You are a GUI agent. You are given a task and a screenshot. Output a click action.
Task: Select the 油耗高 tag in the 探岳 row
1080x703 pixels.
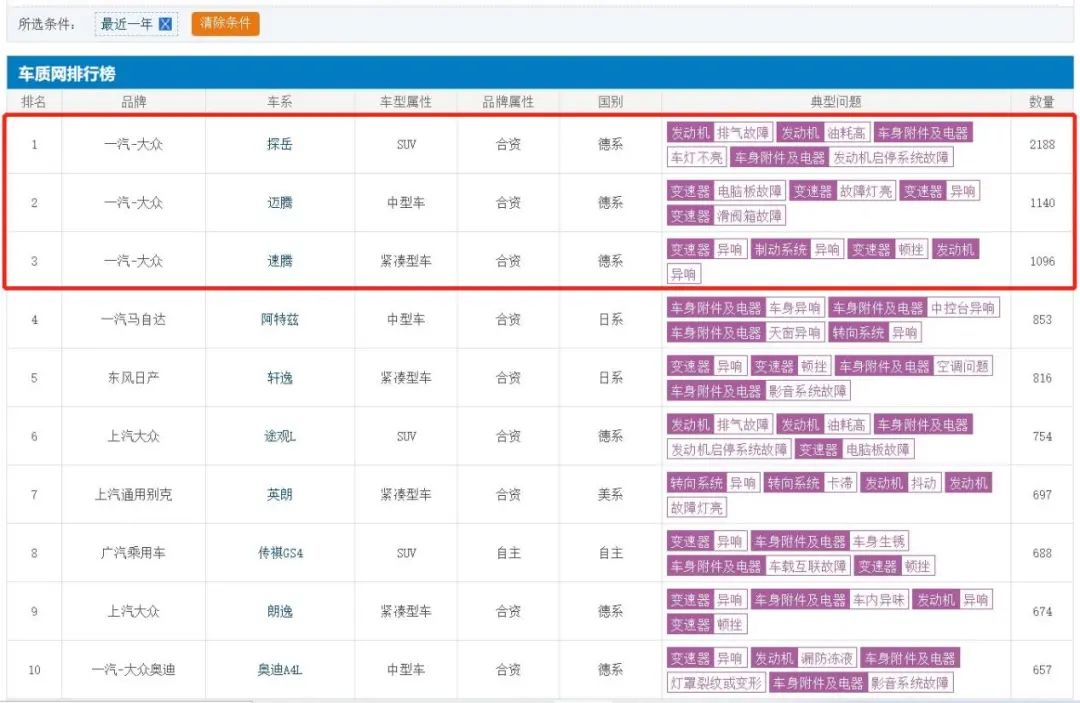[x=846, y=133]
